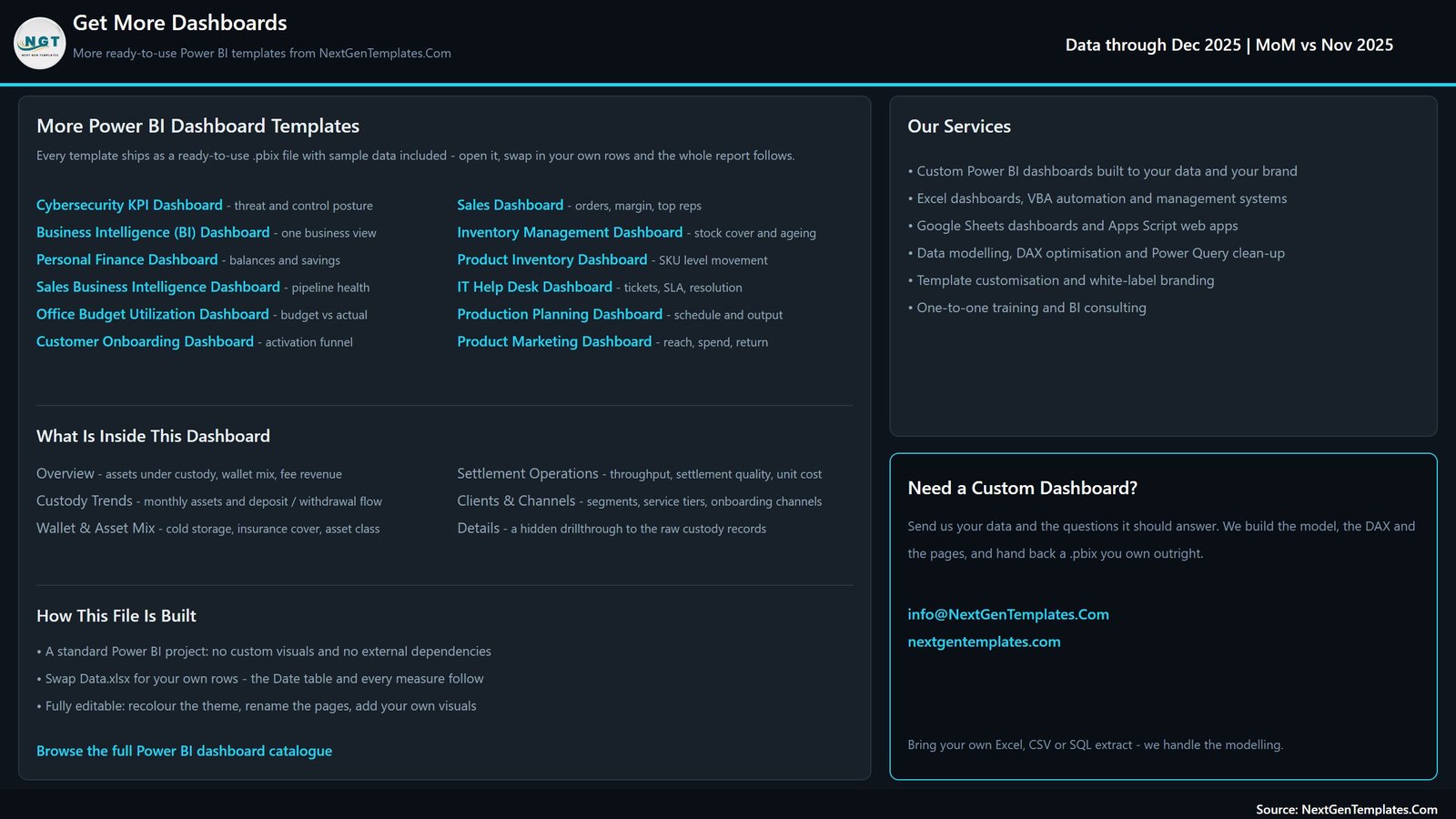
Task: Click the 'Wallet & Asset Mix' entry
Action: tap(208, 529)
